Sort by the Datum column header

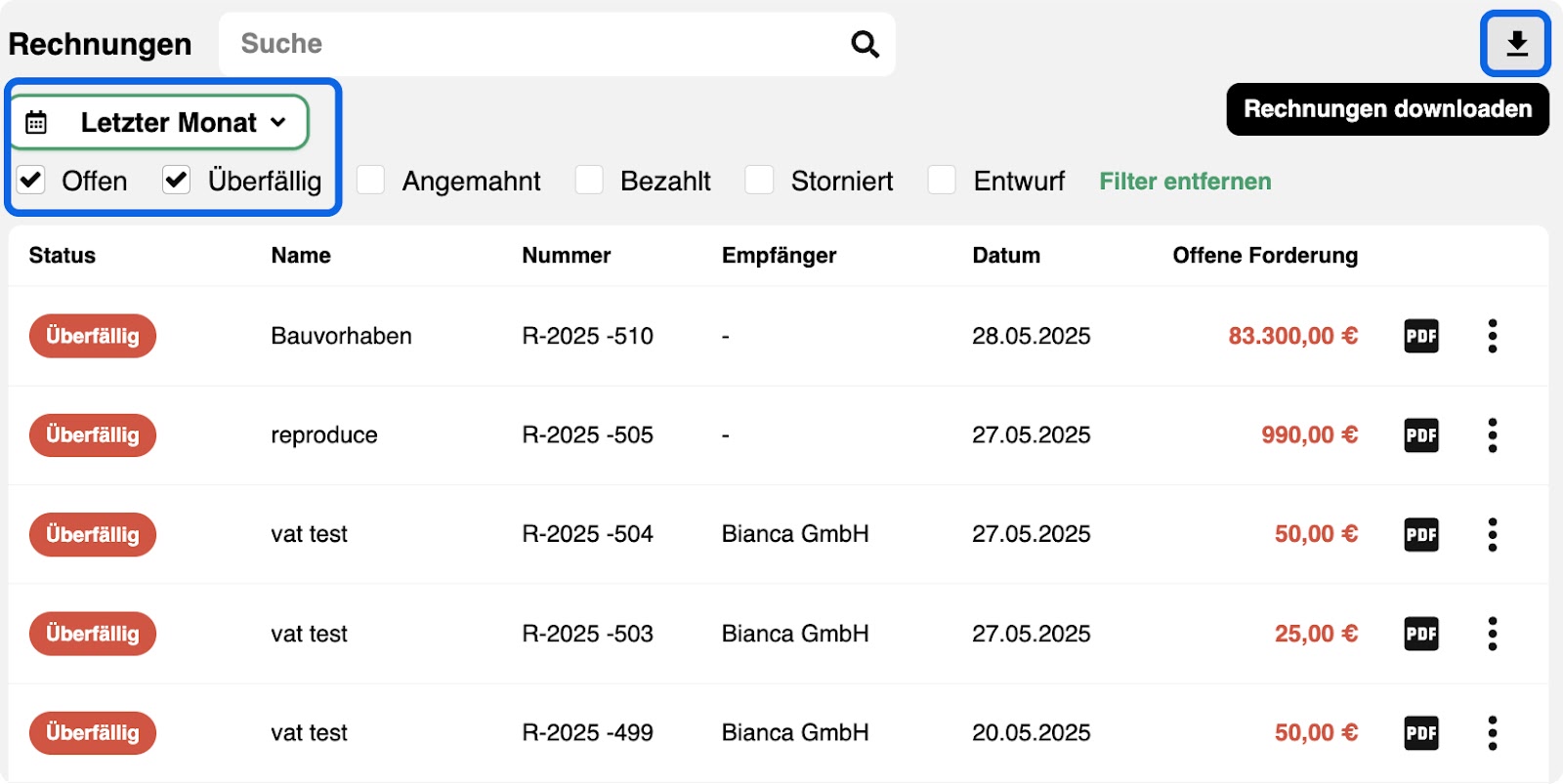click(1006, 256)
